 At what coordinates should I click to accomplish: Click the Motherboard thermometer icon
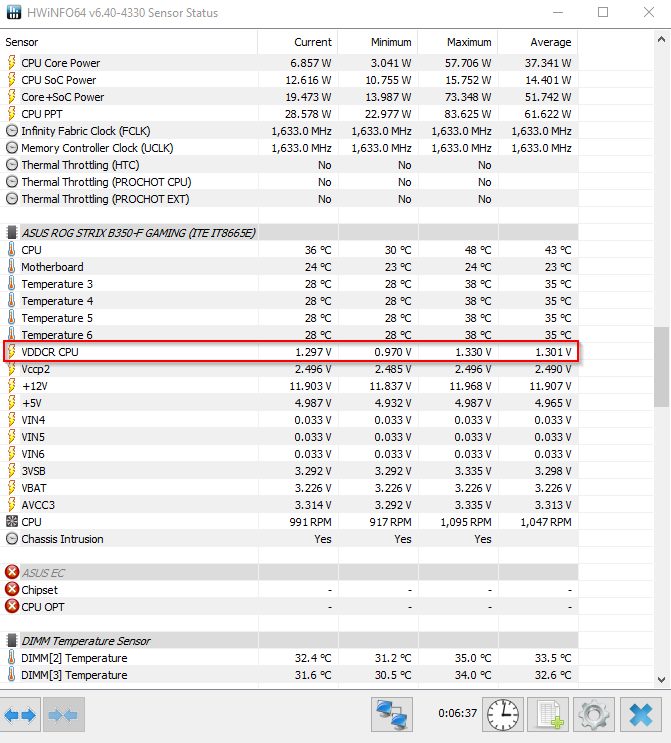coord(11,267)
